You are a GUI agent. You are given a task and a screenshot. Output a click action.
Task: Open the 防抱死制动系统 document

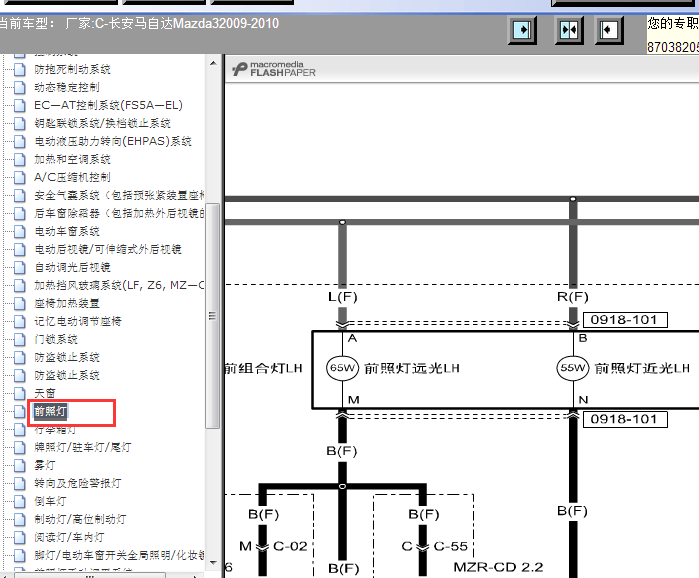click(72, 69)
